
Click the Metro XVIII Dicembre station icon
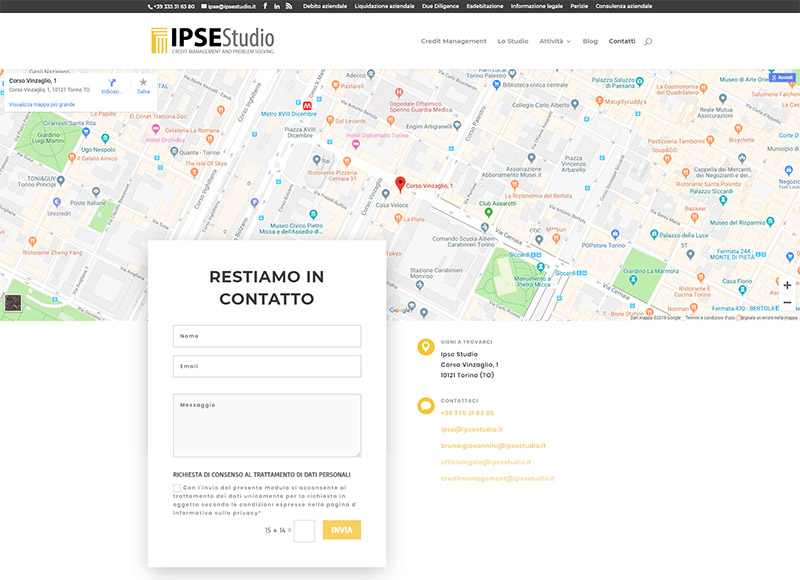tap(307, 106)
